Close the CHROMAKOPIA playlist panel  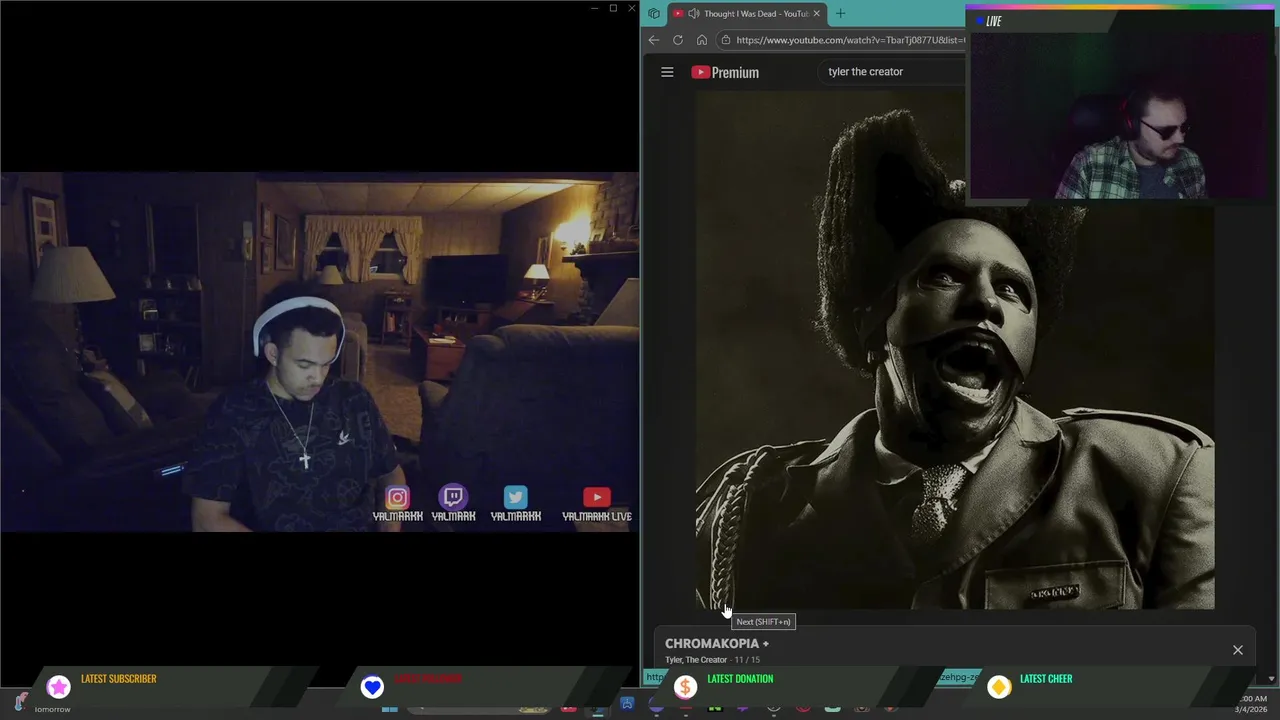click(x=1238, y=650)
